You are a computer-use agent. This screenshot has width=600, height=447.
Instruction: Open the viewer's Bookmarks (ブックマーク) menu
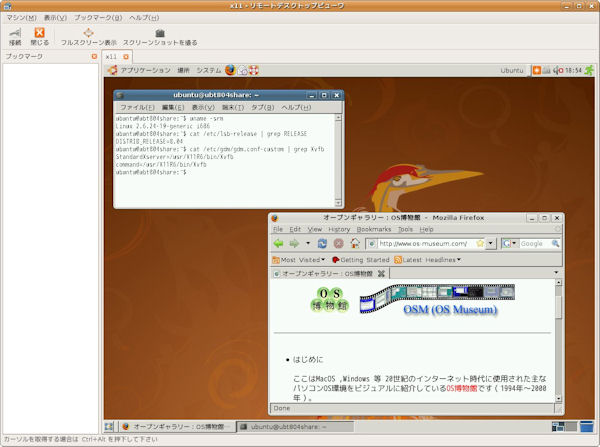(98, 18)
